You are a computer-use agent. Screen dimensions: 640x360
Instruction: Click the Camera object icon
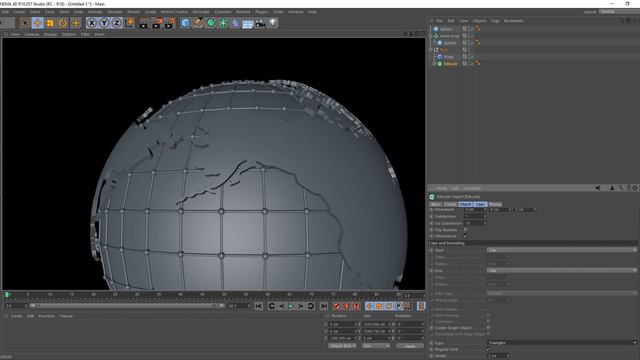click(x=260, y=23)
